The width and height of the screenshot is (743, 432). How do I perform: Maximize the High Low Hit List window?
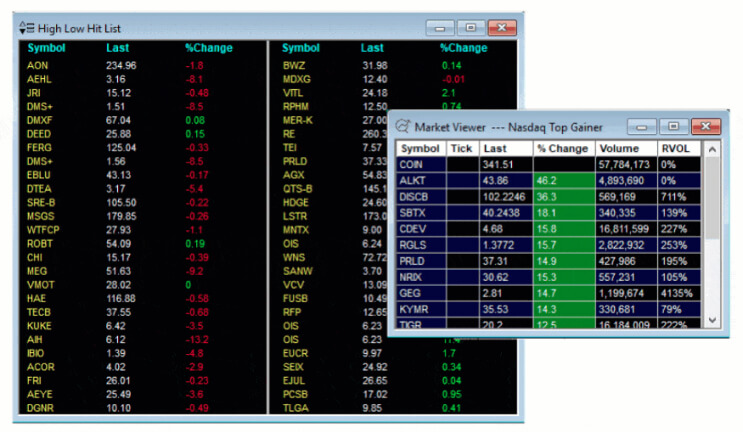coord(470,28)
